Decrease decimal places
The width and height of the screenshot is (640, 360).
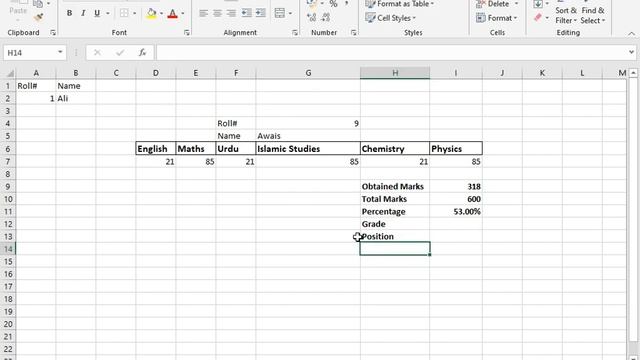pos(326,17)
